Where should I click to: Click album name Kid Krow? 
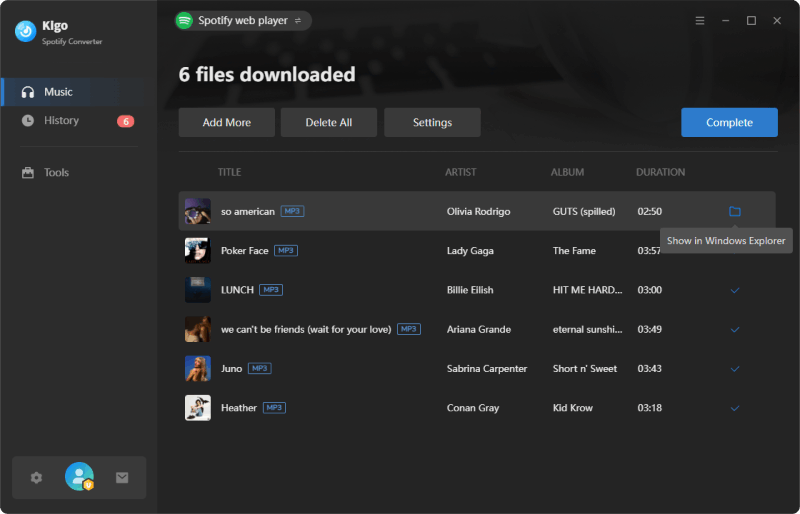point(572,408)
